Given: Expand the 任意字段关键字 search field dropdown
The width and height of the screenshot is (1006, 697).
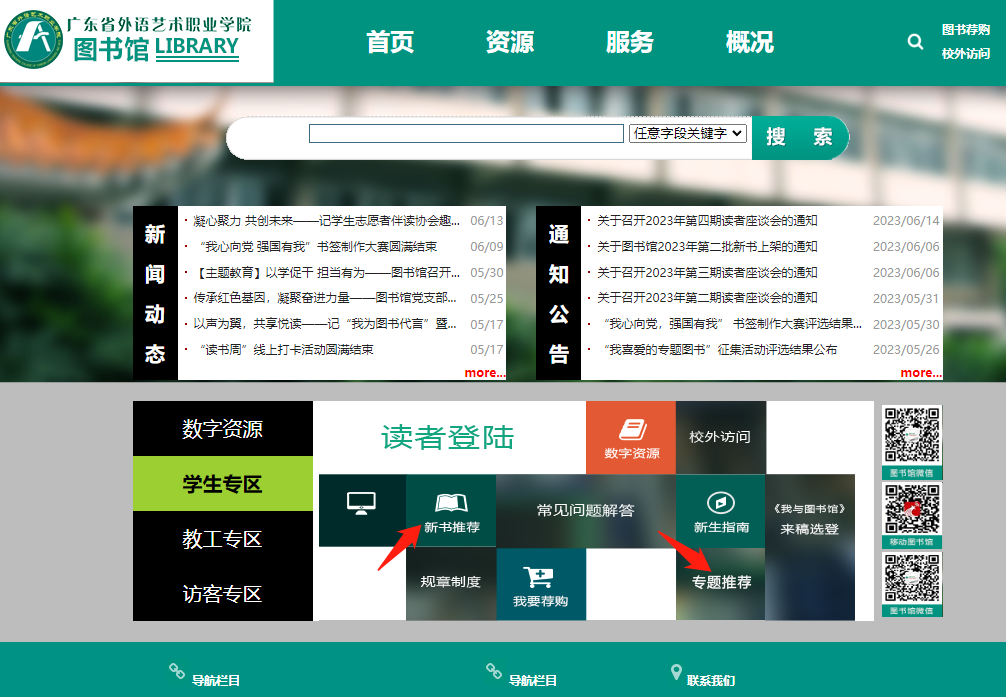Looking at the screenshot, I should 688,133.
